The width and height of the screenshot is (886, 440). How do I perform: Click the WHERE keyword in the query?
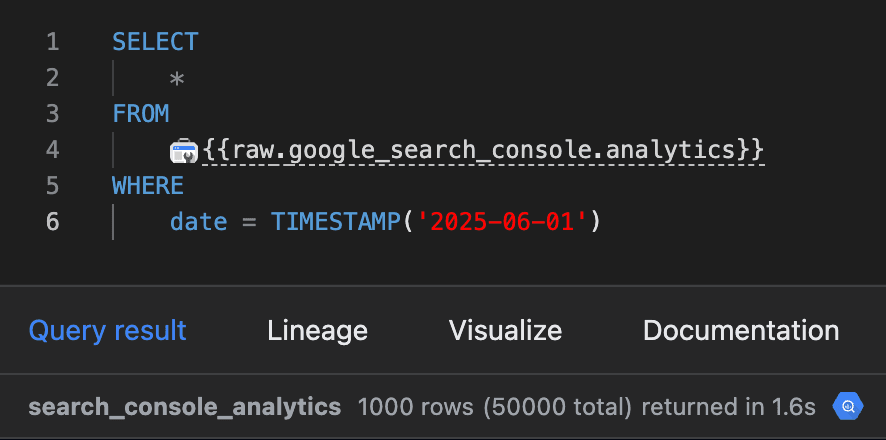pos(148,186)
